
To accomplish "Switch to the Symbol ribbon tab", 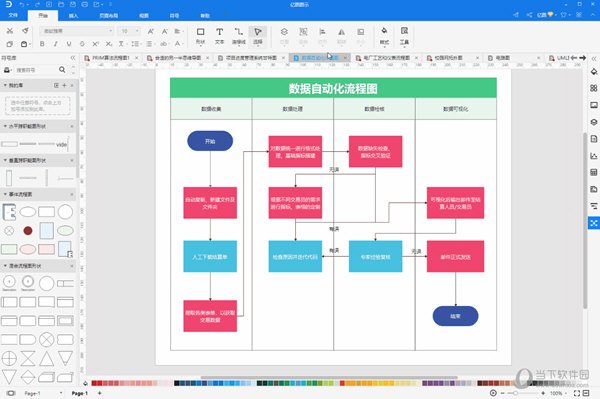I will [x=174, y=15].
